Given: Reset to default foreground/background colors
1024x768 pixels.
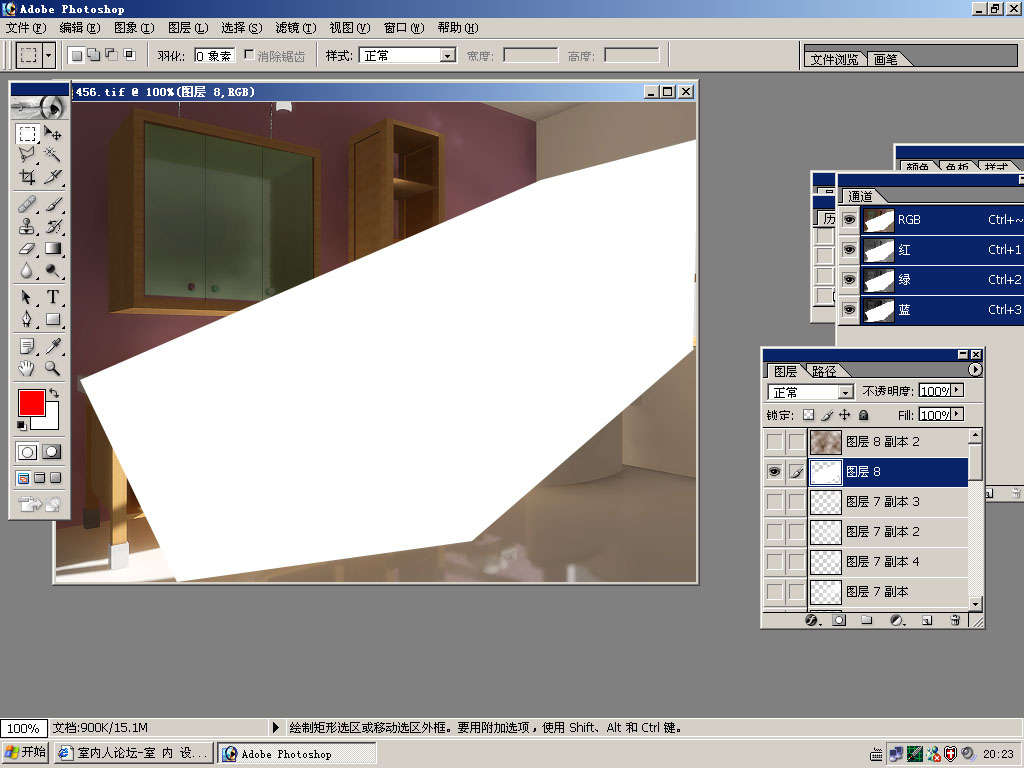Looking at the screenshot, I should click(x=22, y=426).
